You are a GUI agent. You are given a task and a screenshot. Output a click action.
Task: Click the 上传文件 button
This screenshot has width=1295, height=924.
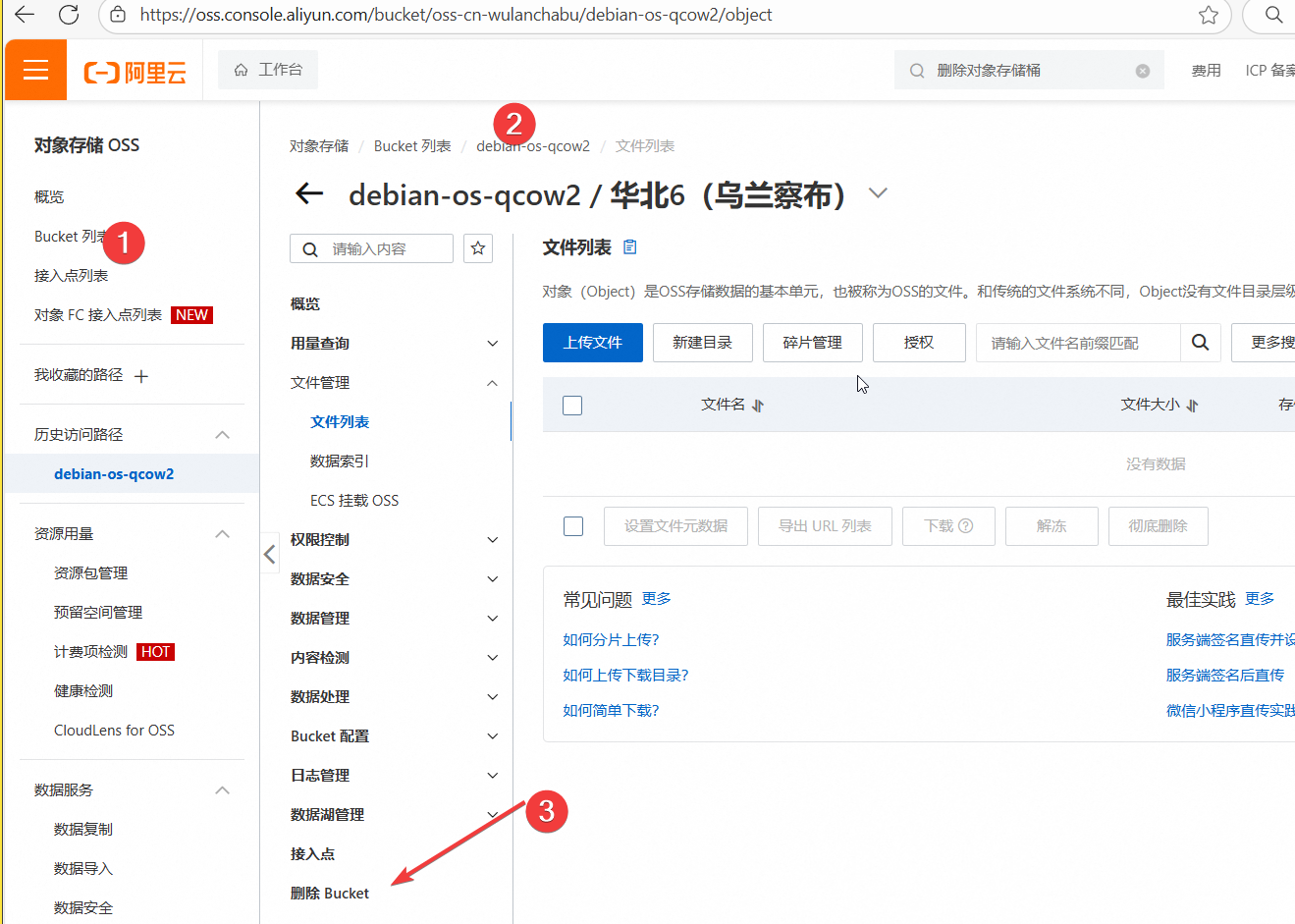[592, 343]
